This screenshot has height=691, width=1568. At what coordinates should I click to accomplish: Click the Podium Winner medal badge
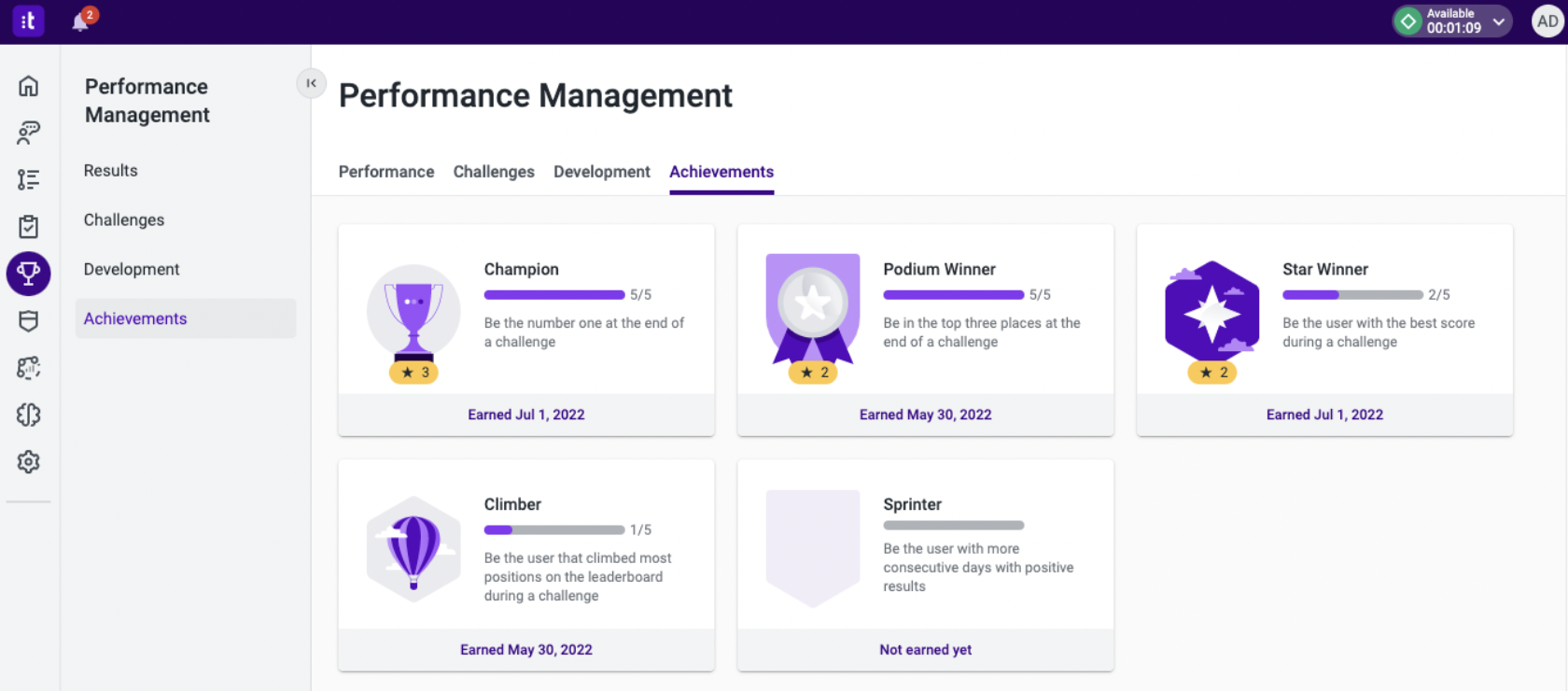tap(813, 308)
